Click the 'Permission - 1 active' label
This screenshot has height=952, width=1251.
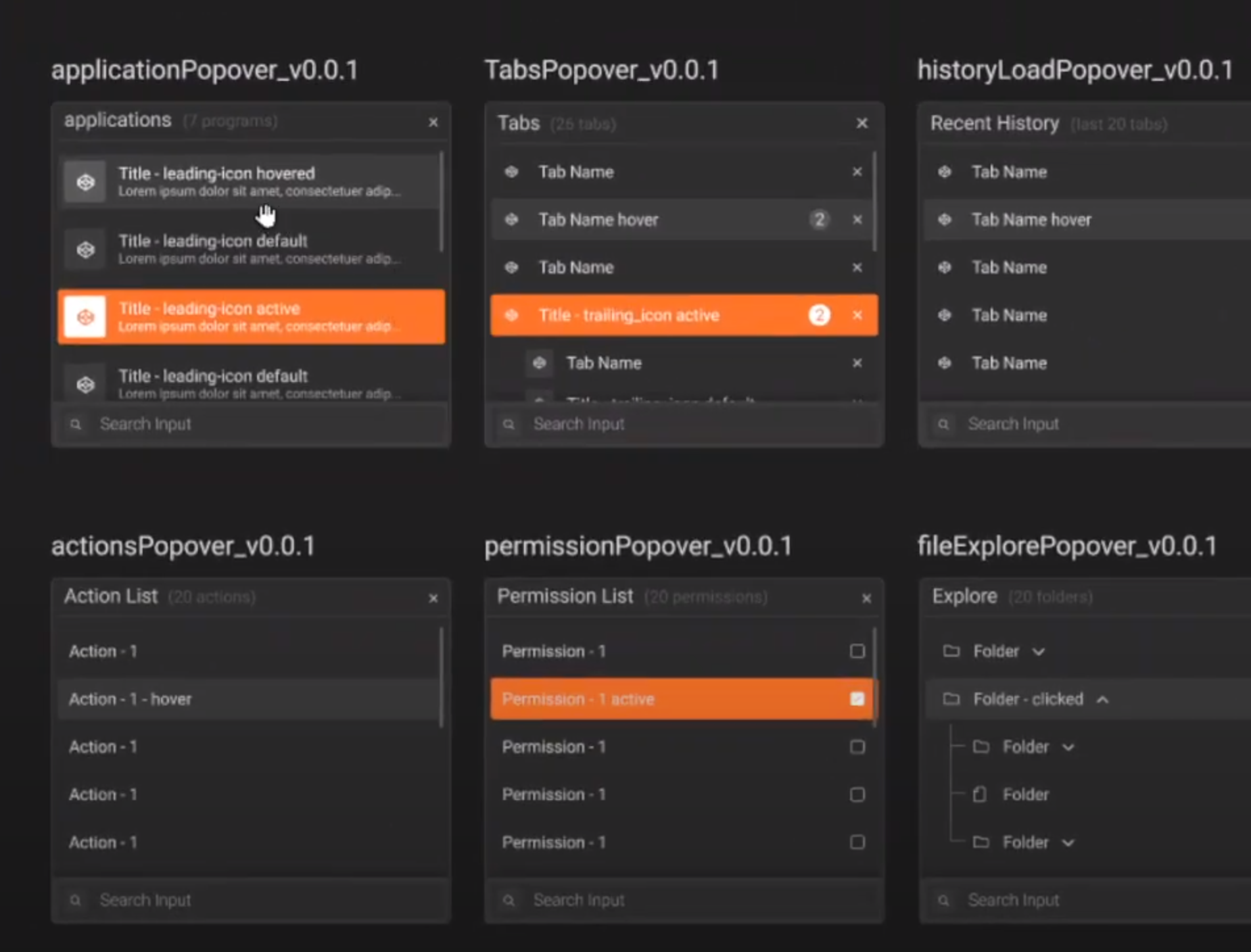(578, 699)
